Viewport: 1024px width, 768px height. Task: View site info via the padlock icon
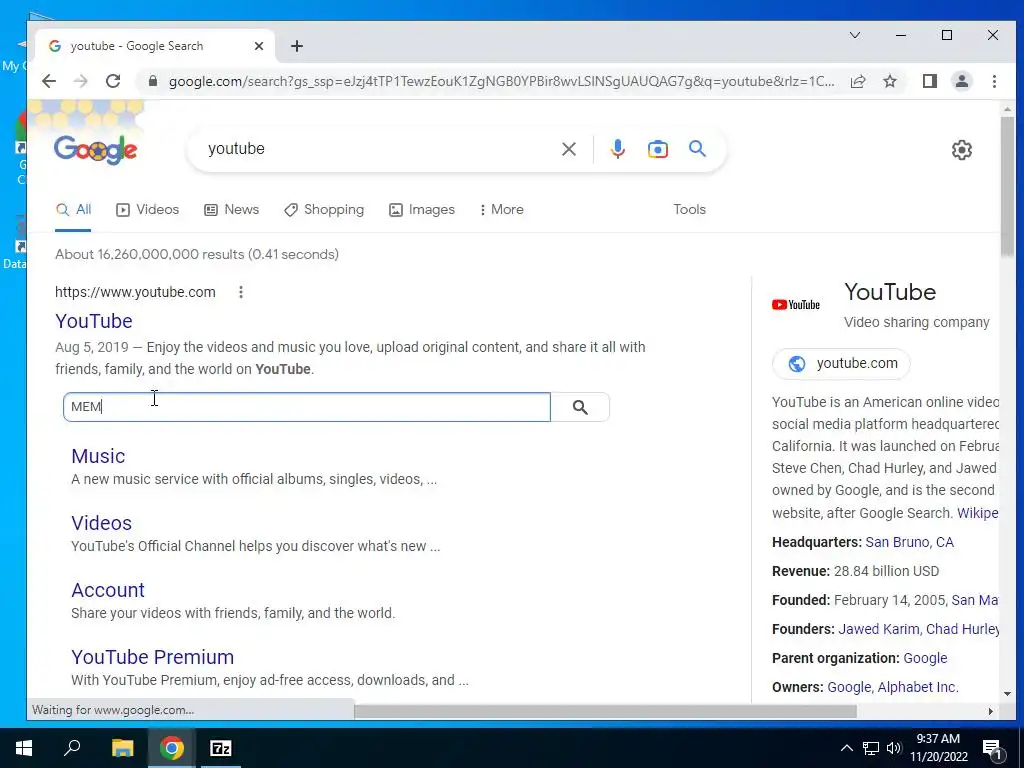153,81
